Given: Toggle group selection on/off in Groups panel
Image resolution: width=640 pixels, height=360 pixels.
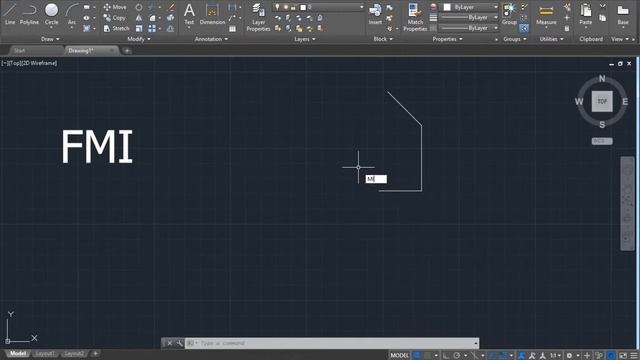Looking at the screenshot, I should pos(524,28).
